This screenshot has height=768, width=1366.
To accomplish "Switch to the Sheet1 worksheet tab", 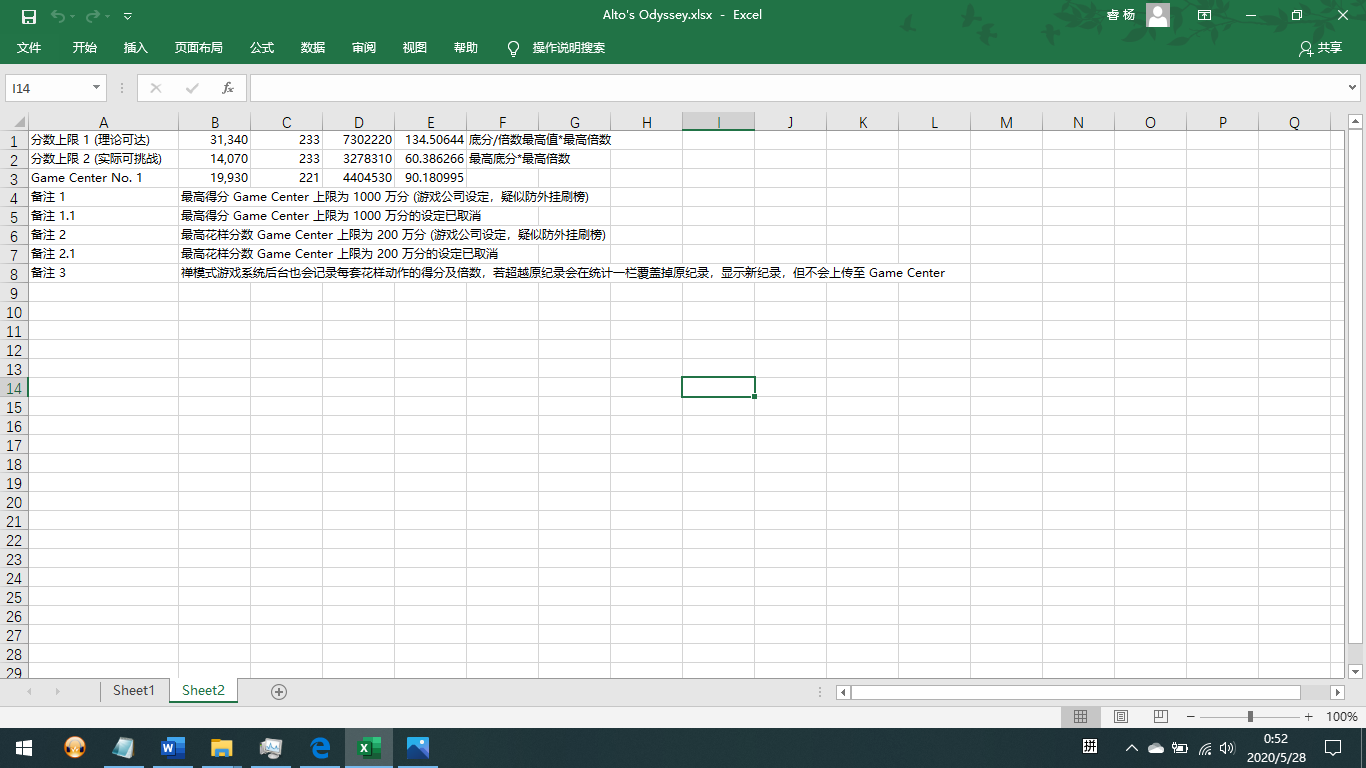I will pos(134,691).
